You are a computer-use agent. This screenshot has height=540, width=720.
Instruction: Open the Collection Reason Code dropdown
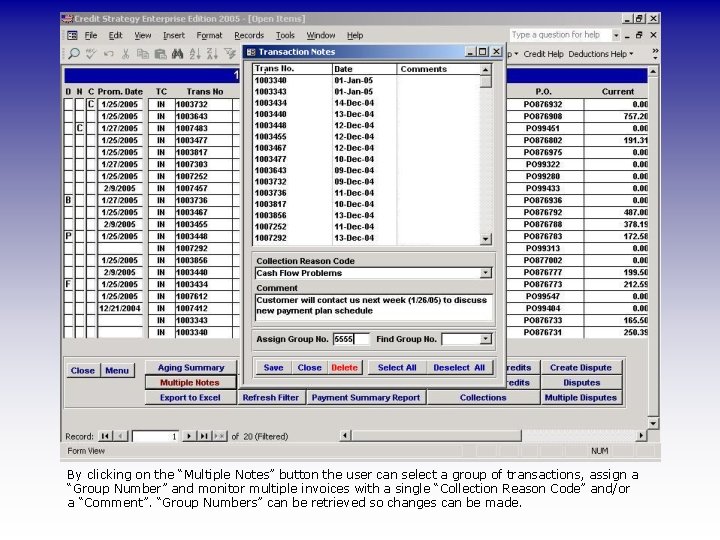pos(485,273)
